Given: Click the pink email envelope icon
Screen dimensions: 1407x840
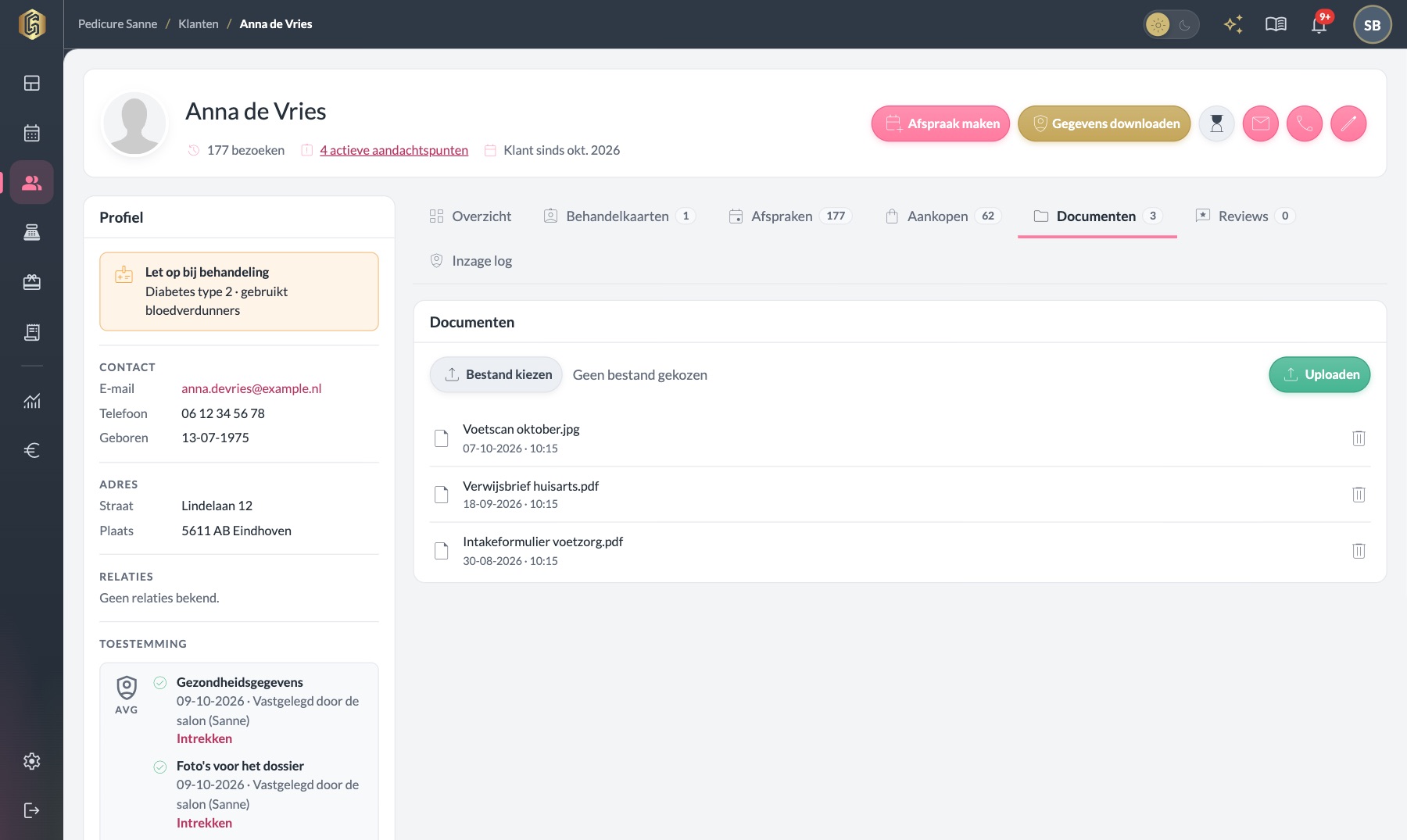Looking at the screenshot, I should coord(1261,123).
